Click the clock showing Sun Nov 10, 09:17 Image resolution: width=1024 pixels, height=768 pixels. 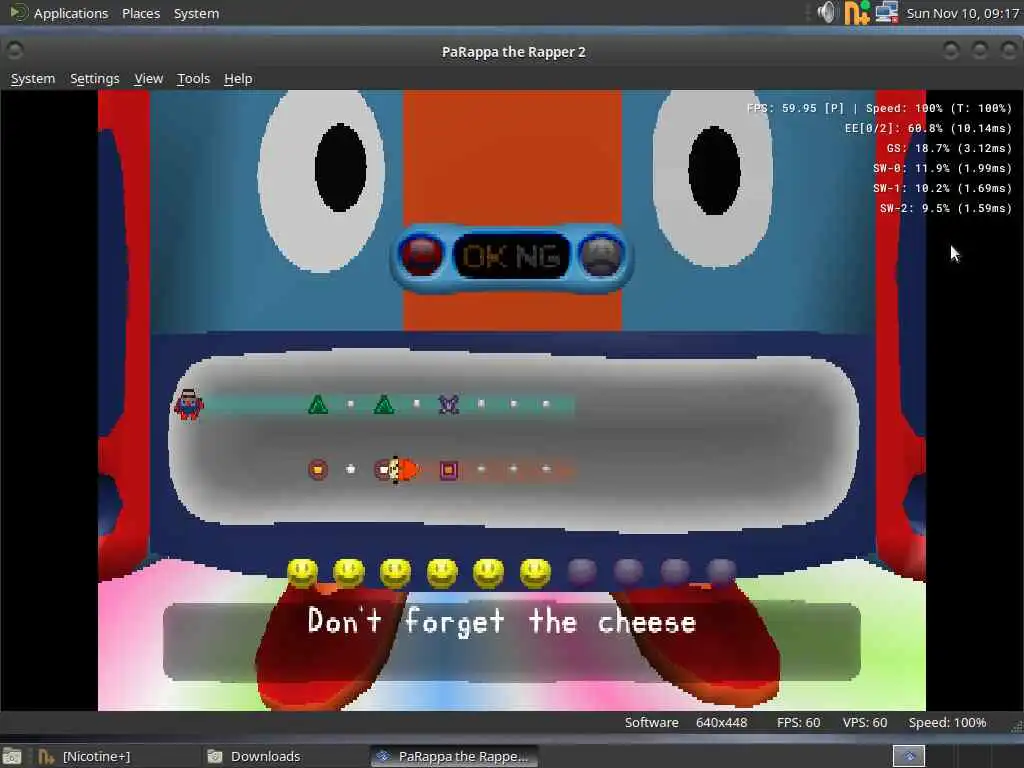pyautogui.click(x=963, y=13)
